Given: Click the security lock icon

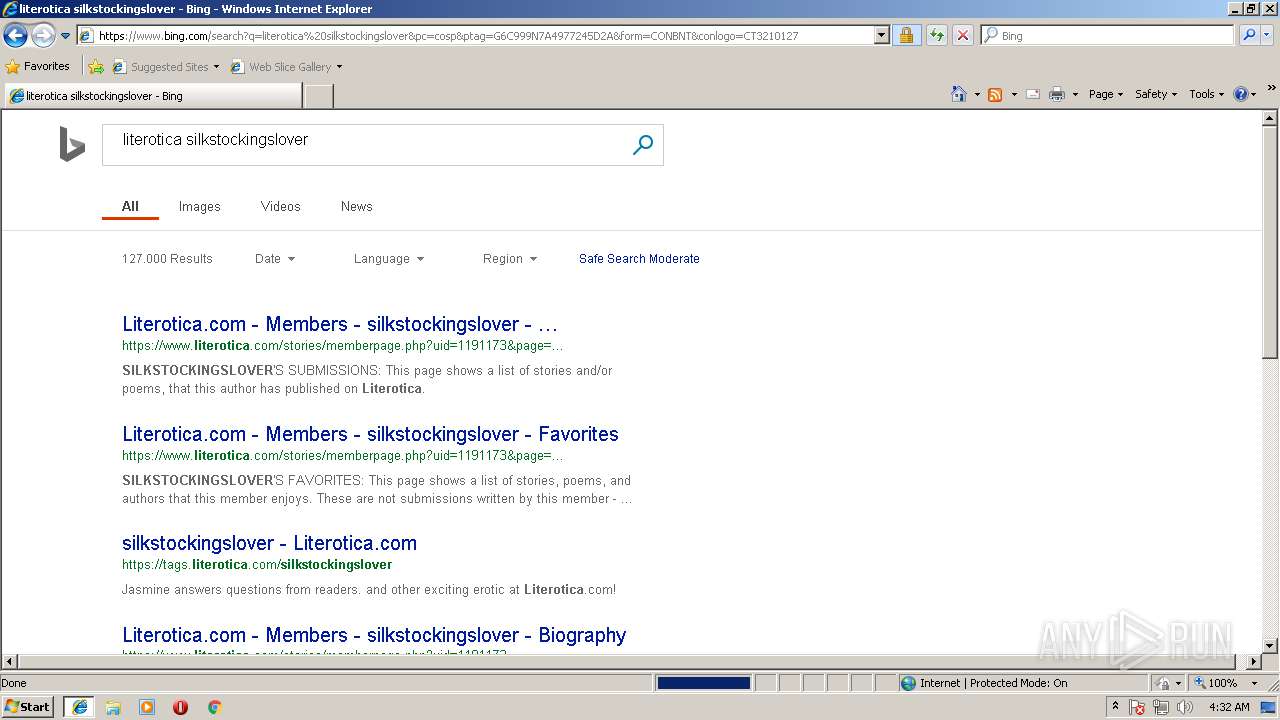Looking at the screenshot, I should click(x=906, y=35).
